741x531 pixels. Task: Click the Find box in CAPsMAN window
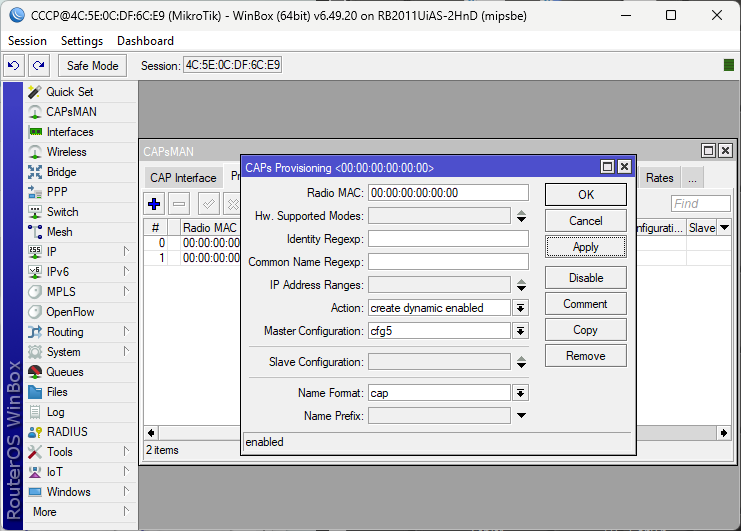[x=701, y=204]
